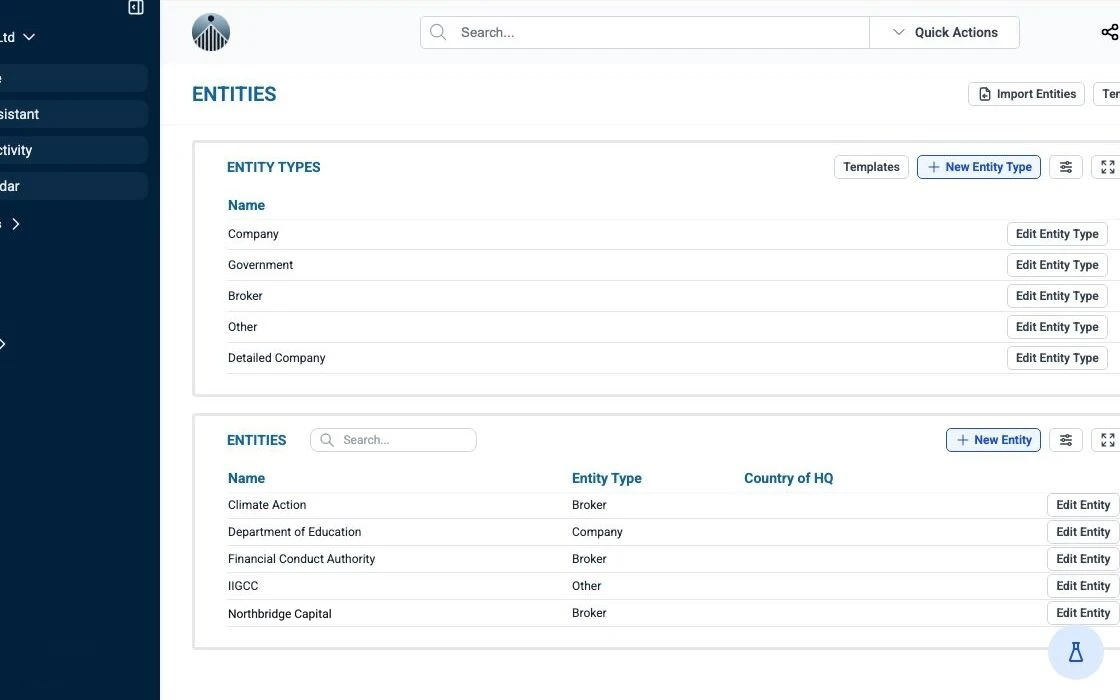
Task: Open Templates in Entity Types panel
Action: (871, 167)
